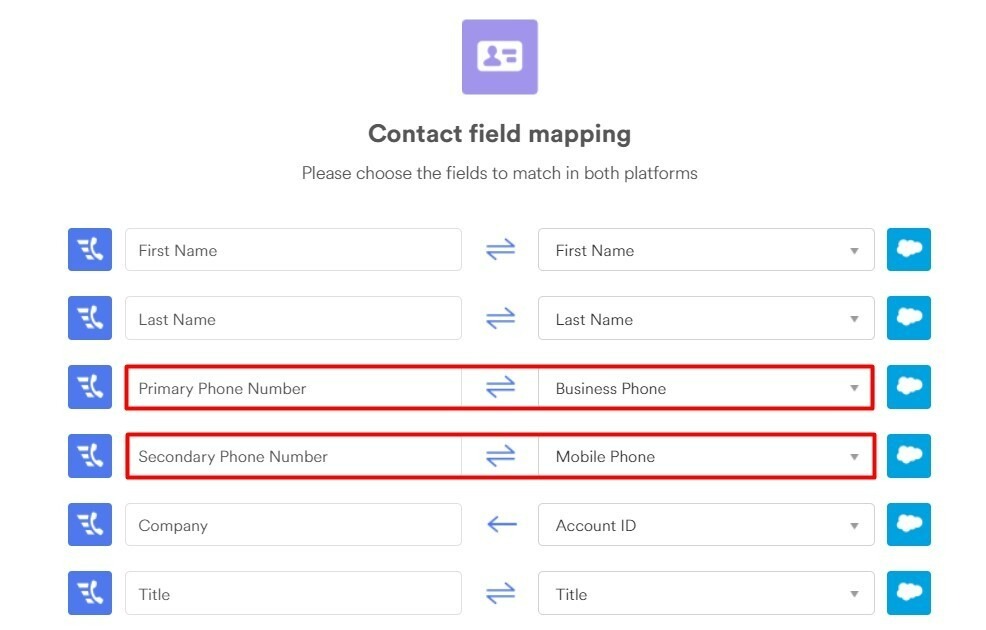Select the Secondary Phone Number field
The width and height of the screenshot is (986, 630).
(294, 456)
